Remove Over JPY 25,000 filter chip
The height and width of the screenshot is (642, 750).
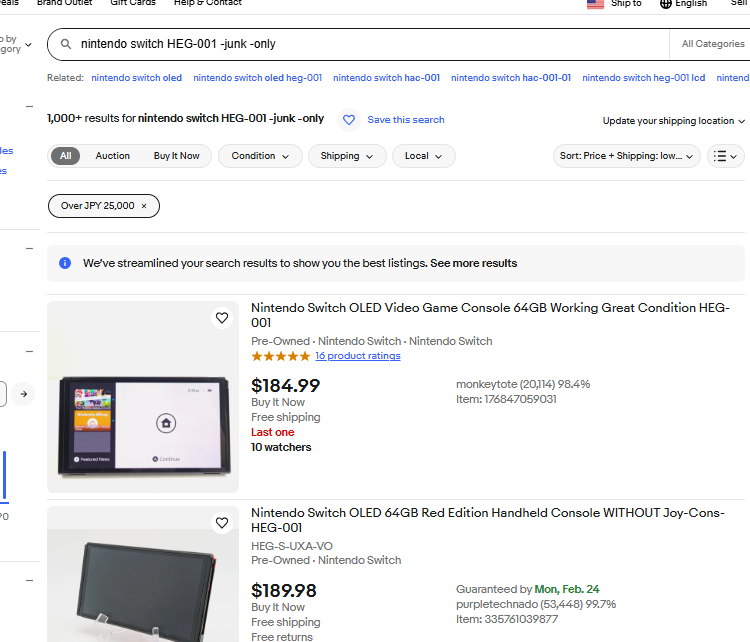point(143,206)
